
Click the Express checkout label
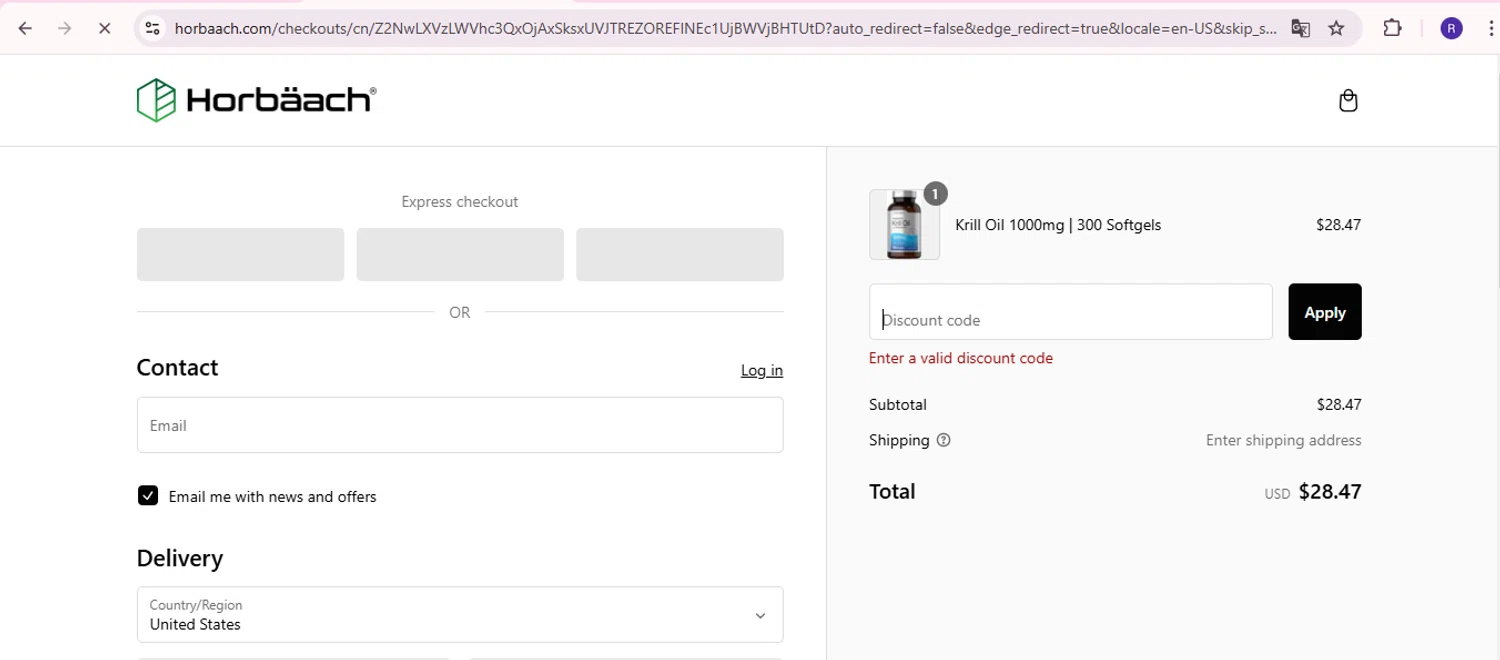460,202
